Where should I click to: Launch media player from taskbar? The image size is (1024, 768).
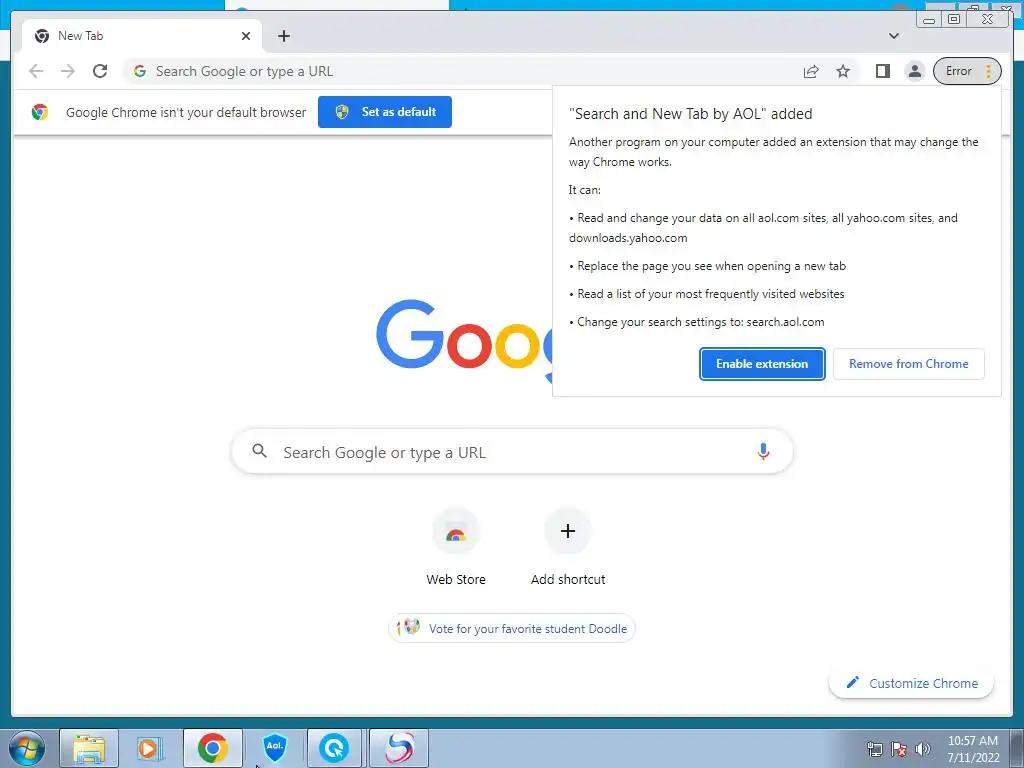(150, 748)
